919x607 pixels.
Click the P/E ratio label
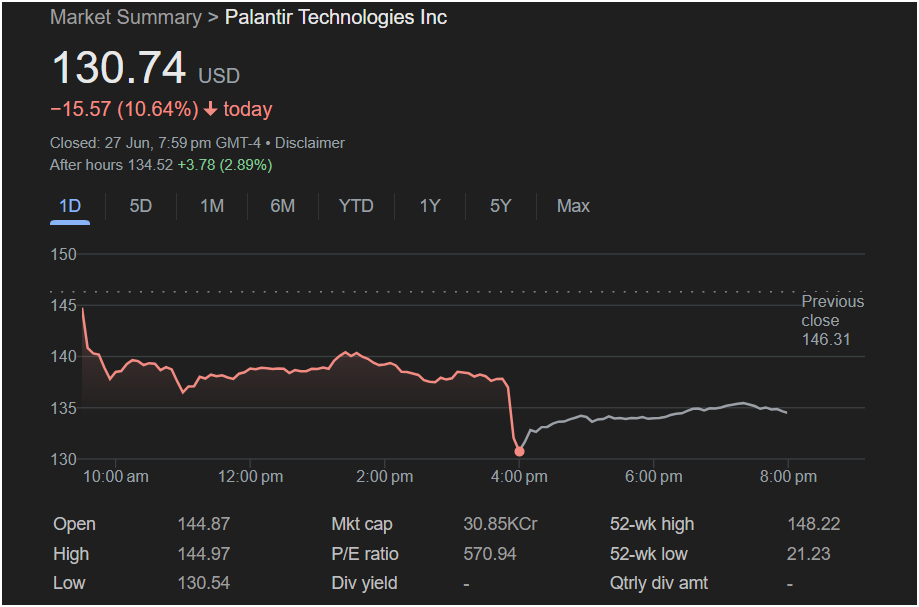coord(365,554)
